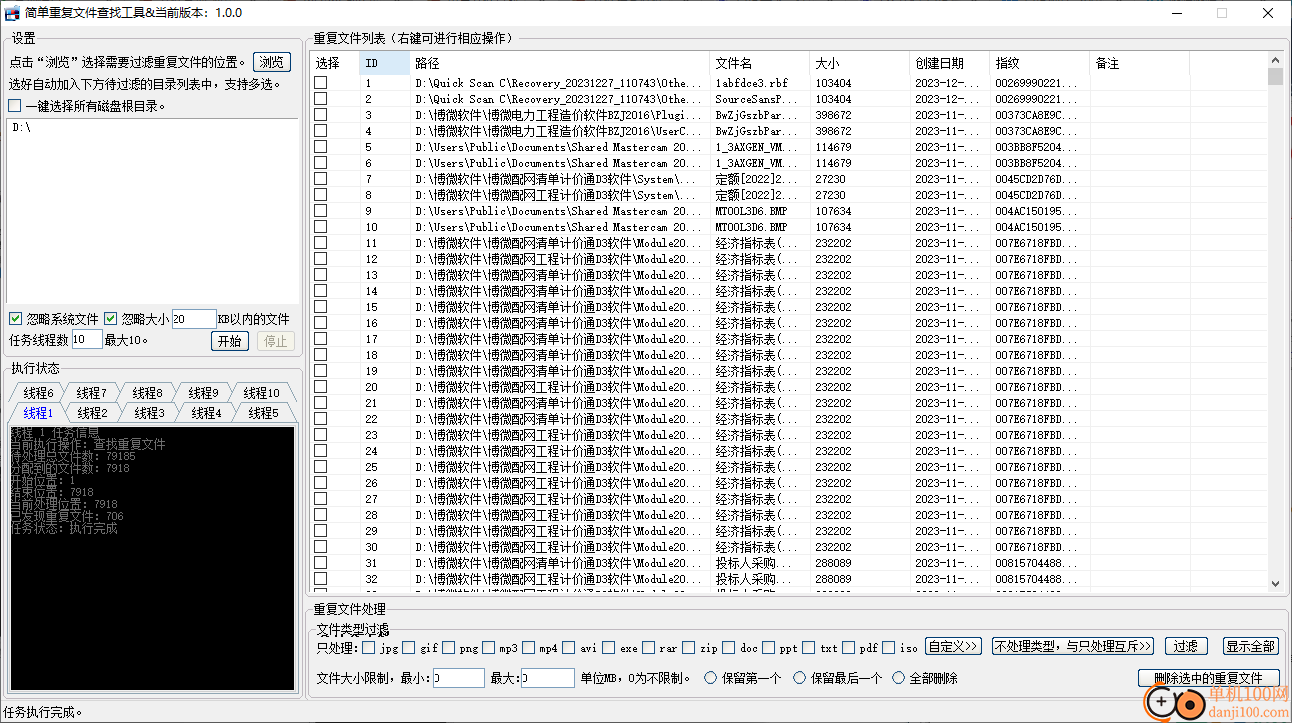The image size is (1292, 723).
Task: Enable the zip file type filter
Action: tap(688, 647)
